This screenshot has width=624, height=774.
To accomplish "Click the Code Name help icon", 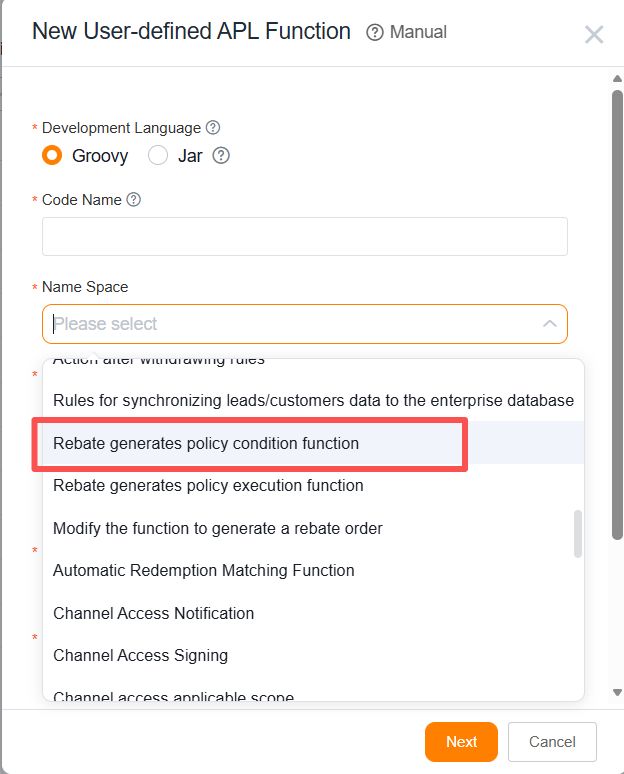I will 134,199.
